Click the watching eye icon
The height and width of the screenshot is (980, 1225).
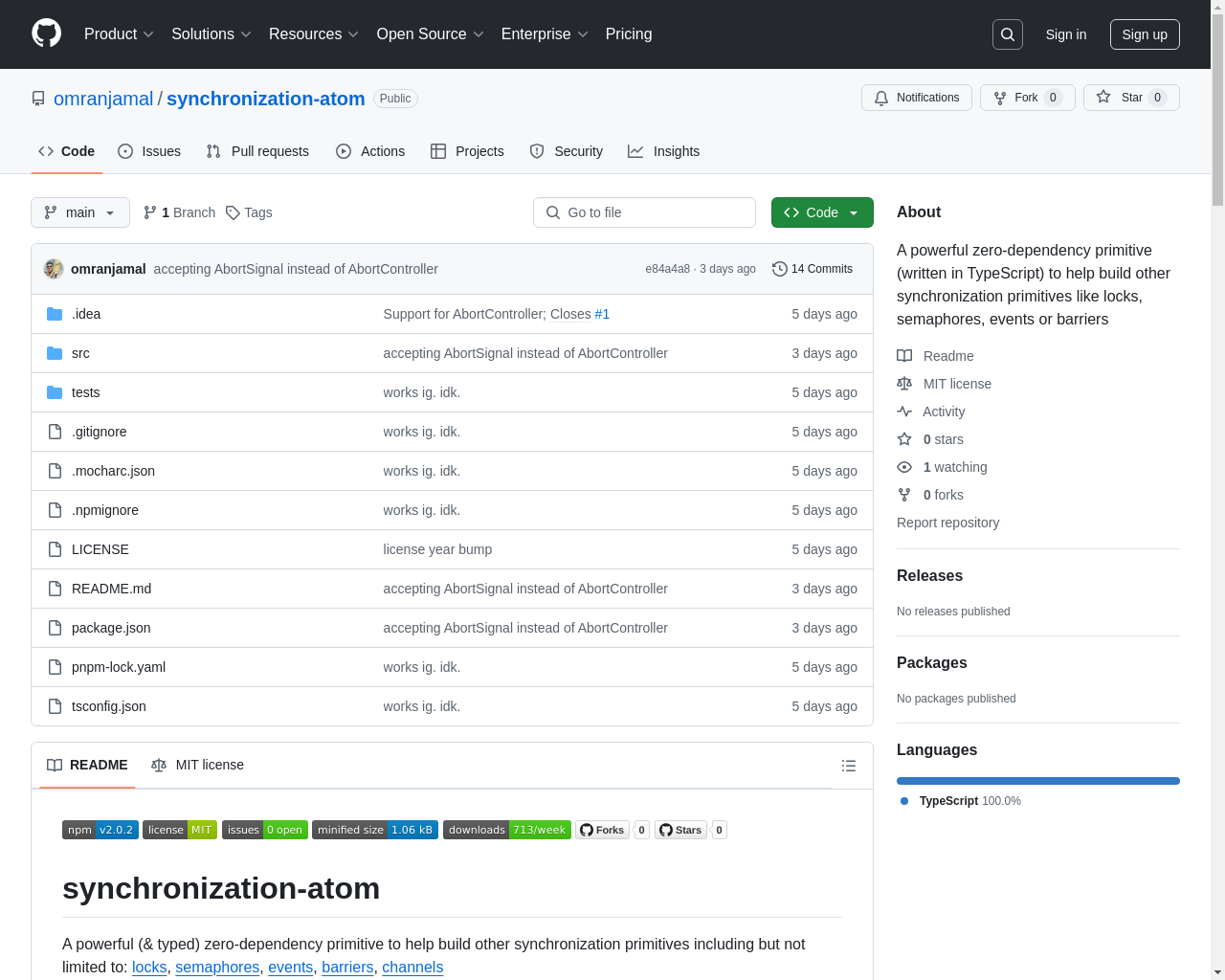pos(904,467)
